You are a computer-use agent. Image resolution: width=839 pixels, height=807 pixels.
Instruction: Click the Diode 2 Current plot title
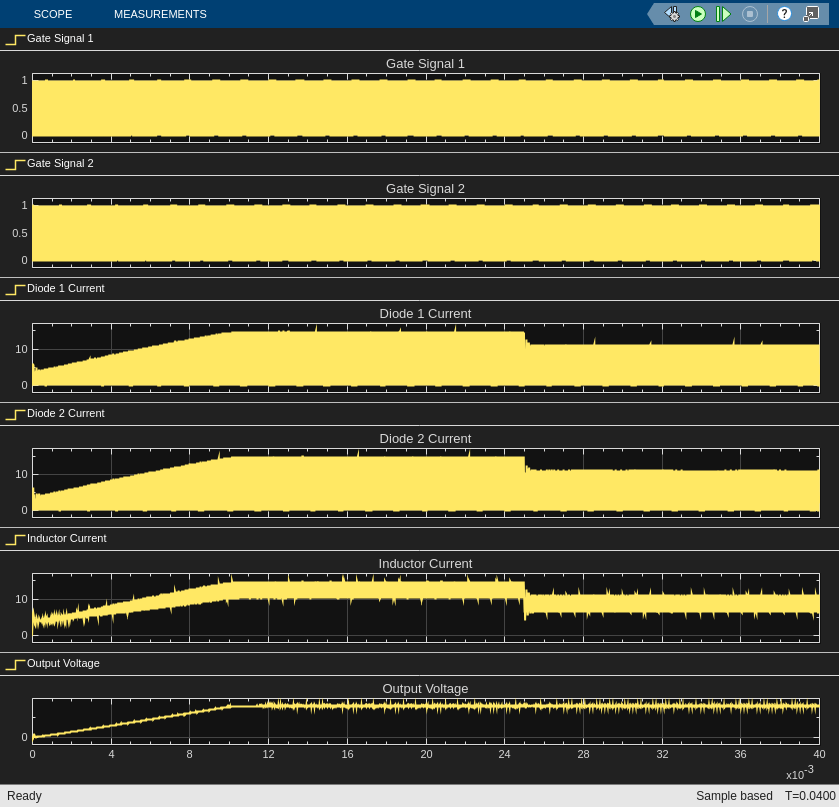click(425, 439)
